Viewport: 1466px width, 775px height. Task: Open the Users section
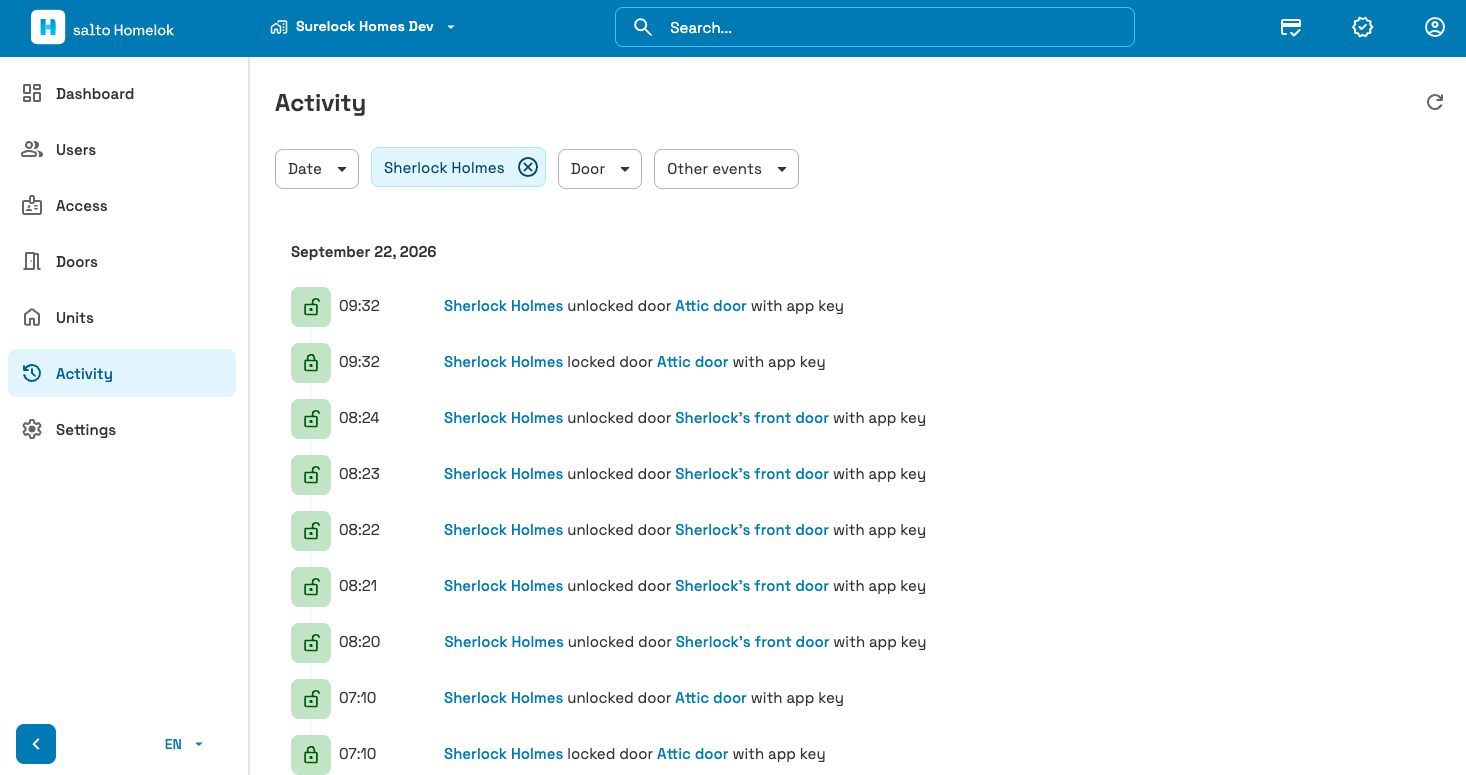122,150
